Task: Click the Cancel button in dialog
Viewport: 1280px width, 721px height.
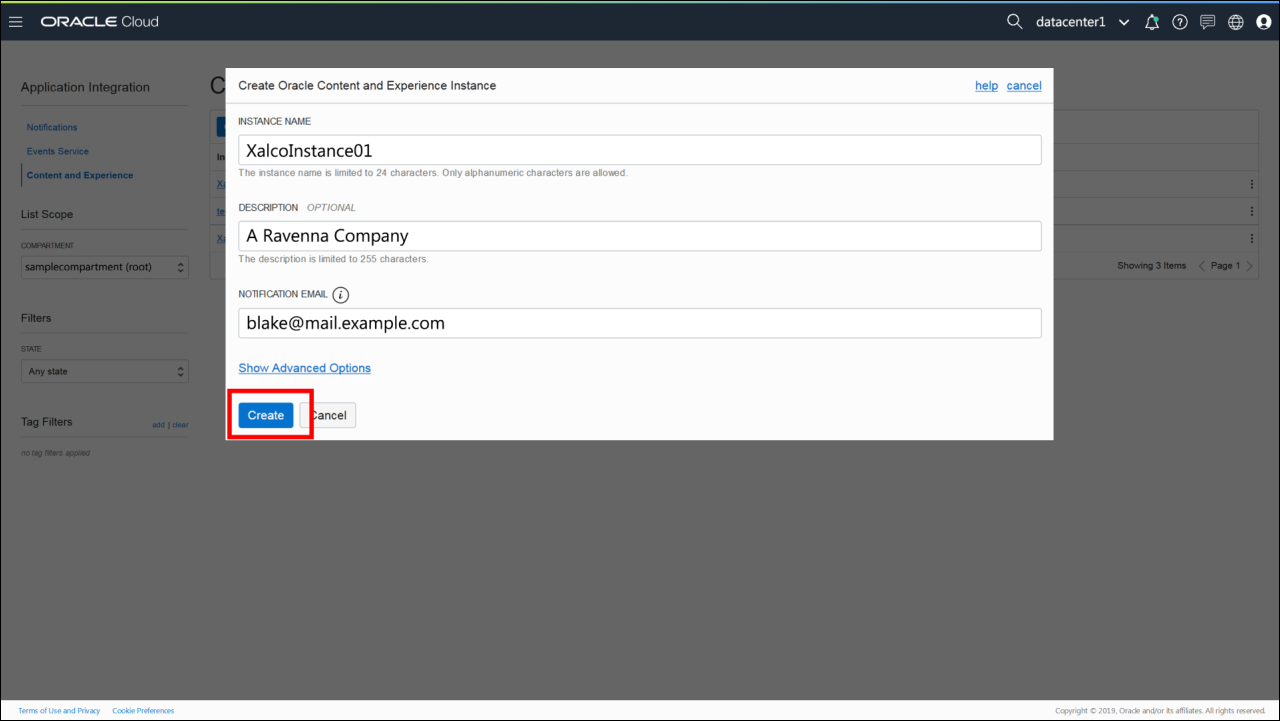Action: pos(328,415)
